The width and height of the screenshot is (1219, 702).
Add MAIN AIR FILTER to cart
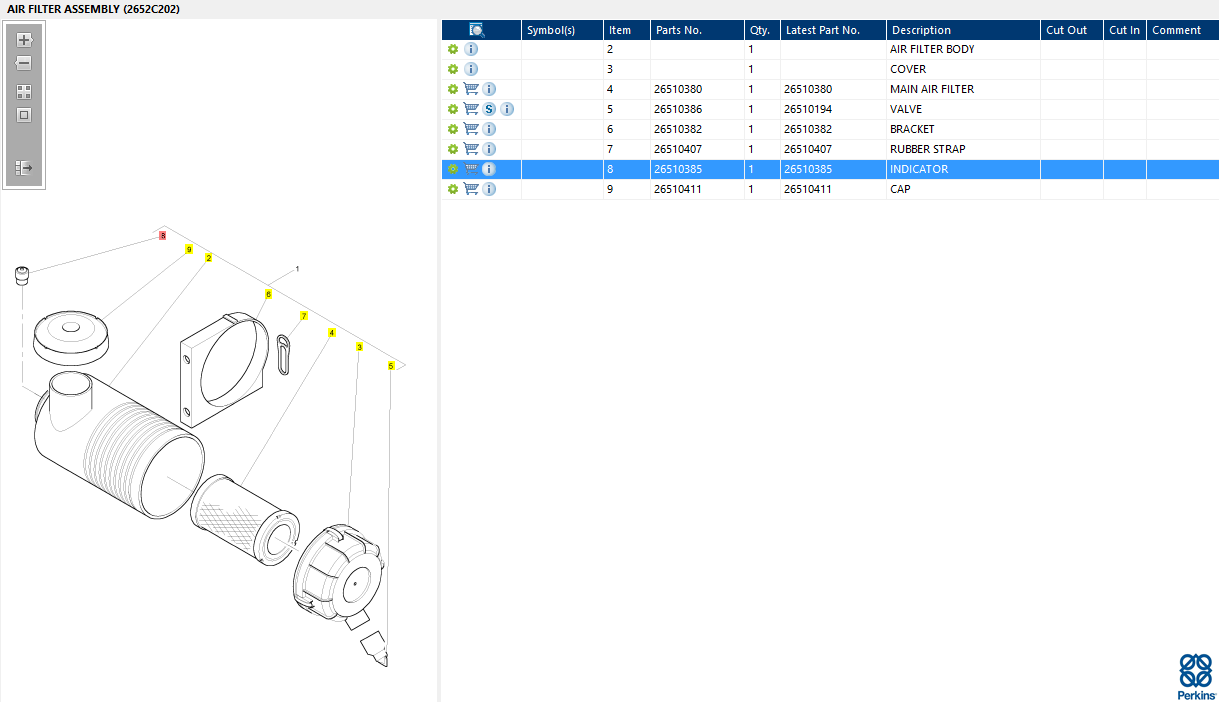tap(471, 89)
